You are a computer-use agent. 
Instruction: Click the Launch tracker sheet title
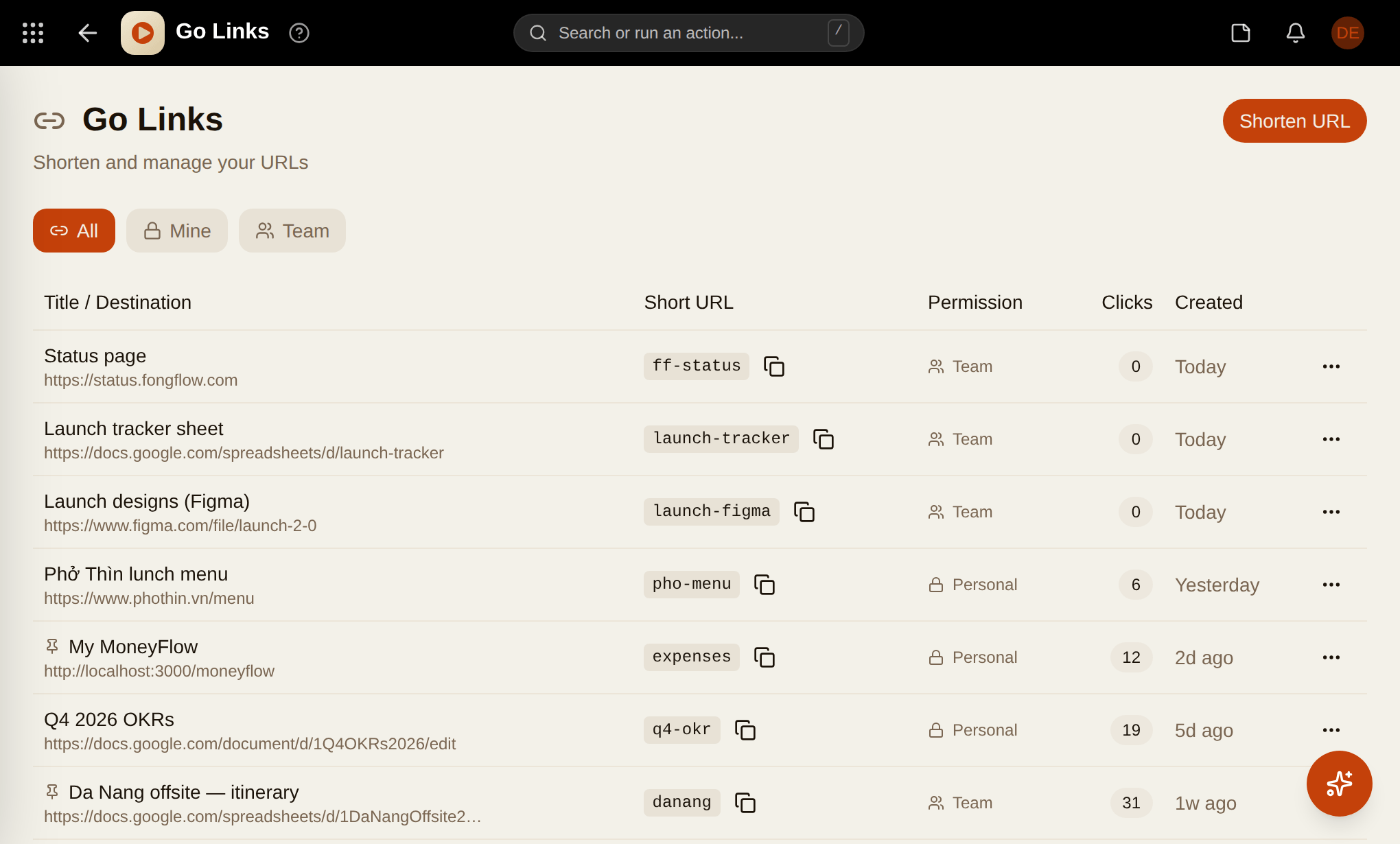pos(134,429)
